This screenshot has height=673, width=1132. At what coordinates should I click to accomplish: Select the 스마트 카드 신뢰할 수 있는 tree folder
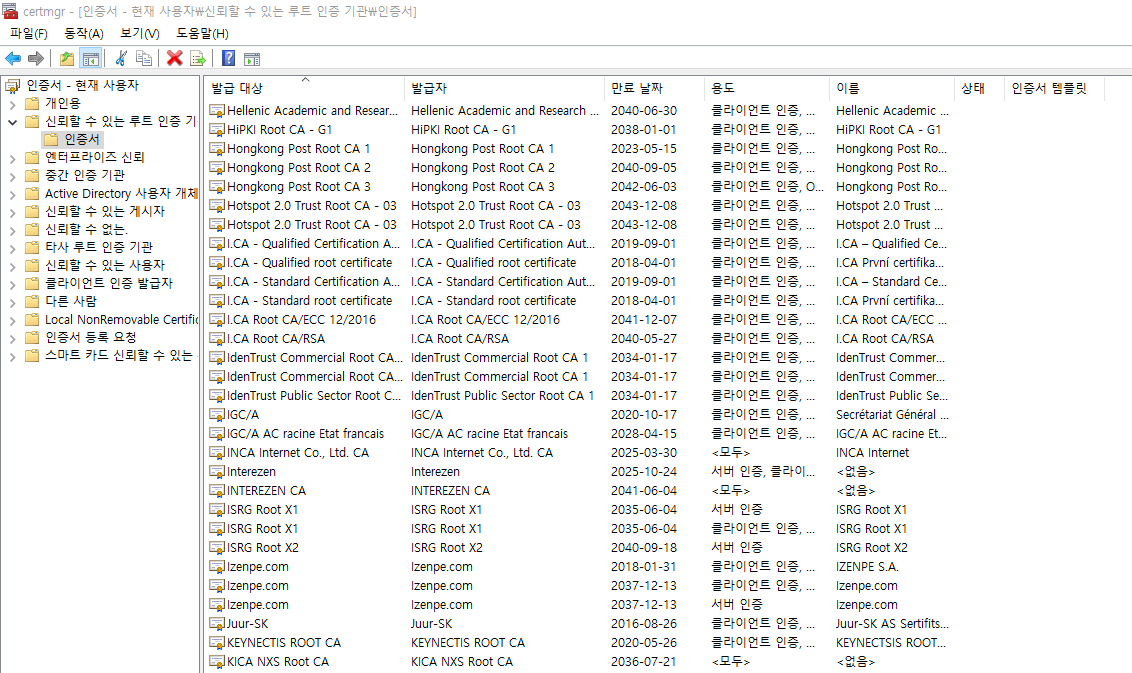point(118,356)
